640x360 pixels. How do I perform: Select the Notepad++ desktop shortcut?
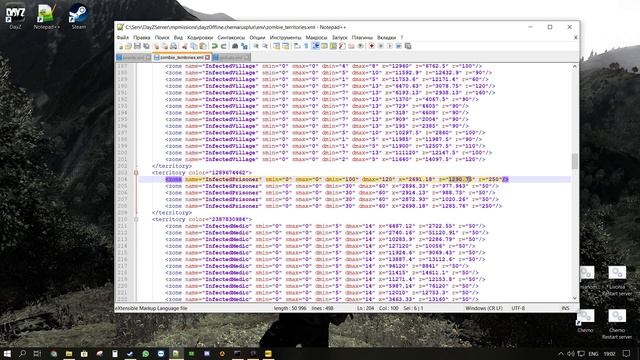[47, 17]
